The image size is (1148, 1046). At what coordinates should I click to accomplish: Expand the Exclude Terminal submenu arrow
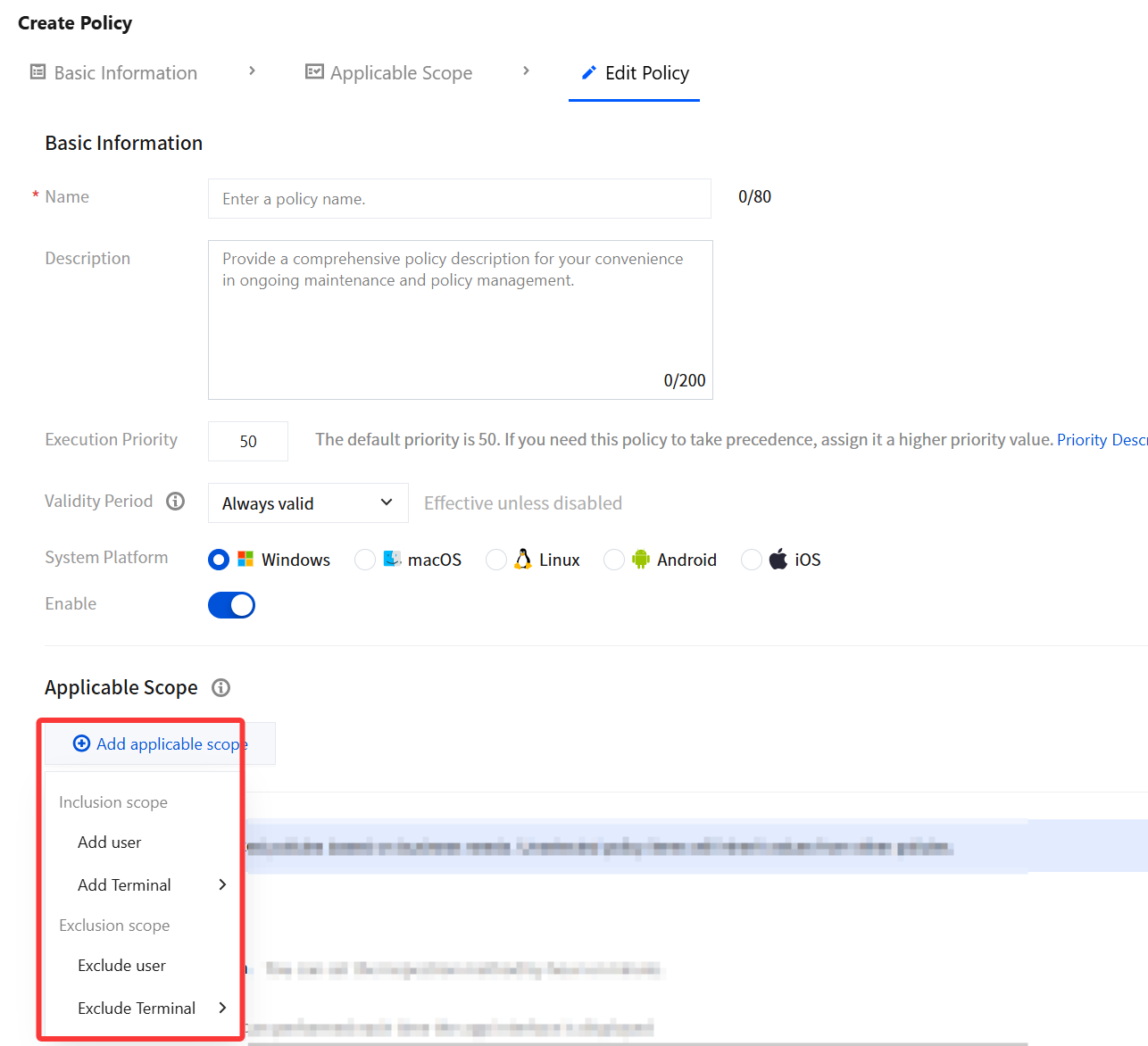(222, 1008)
